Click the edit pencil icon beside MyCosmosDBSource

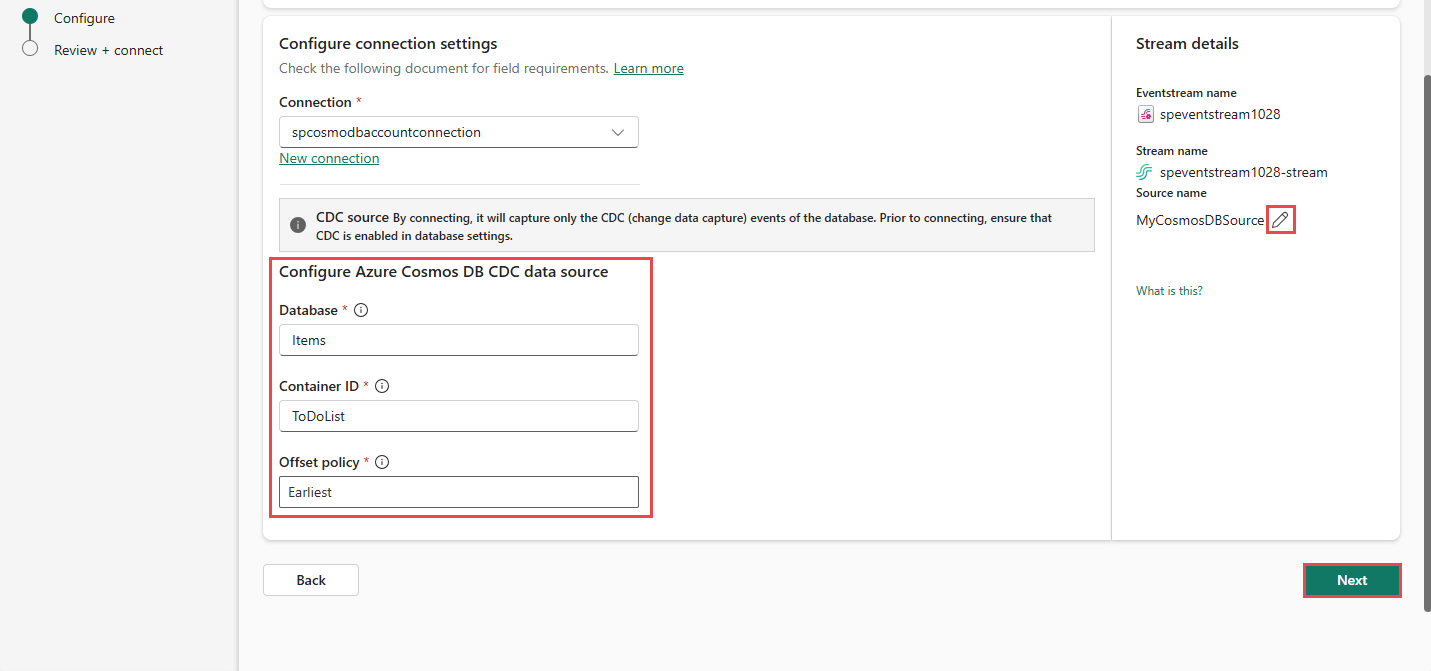[1280, 220]
